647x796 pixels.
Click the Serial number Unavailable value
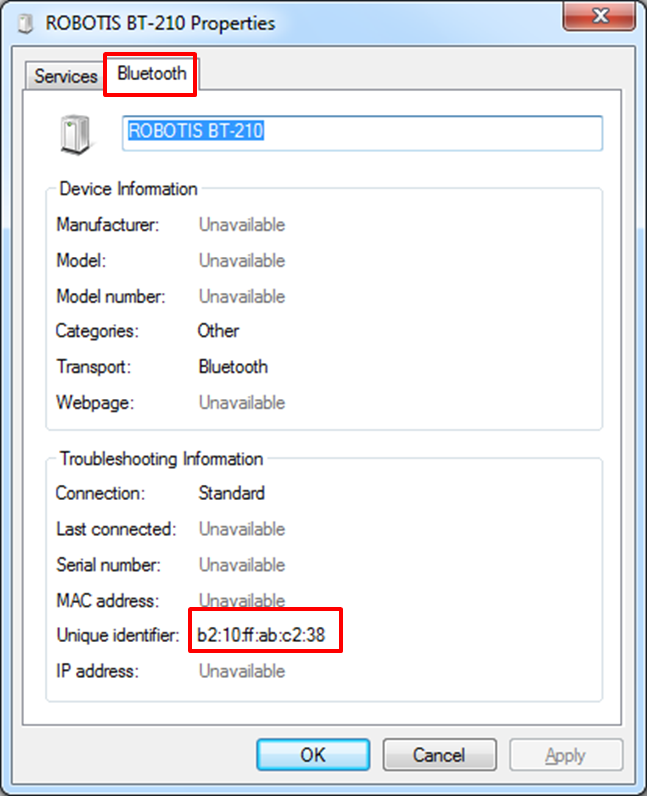[x=242, y=565]
